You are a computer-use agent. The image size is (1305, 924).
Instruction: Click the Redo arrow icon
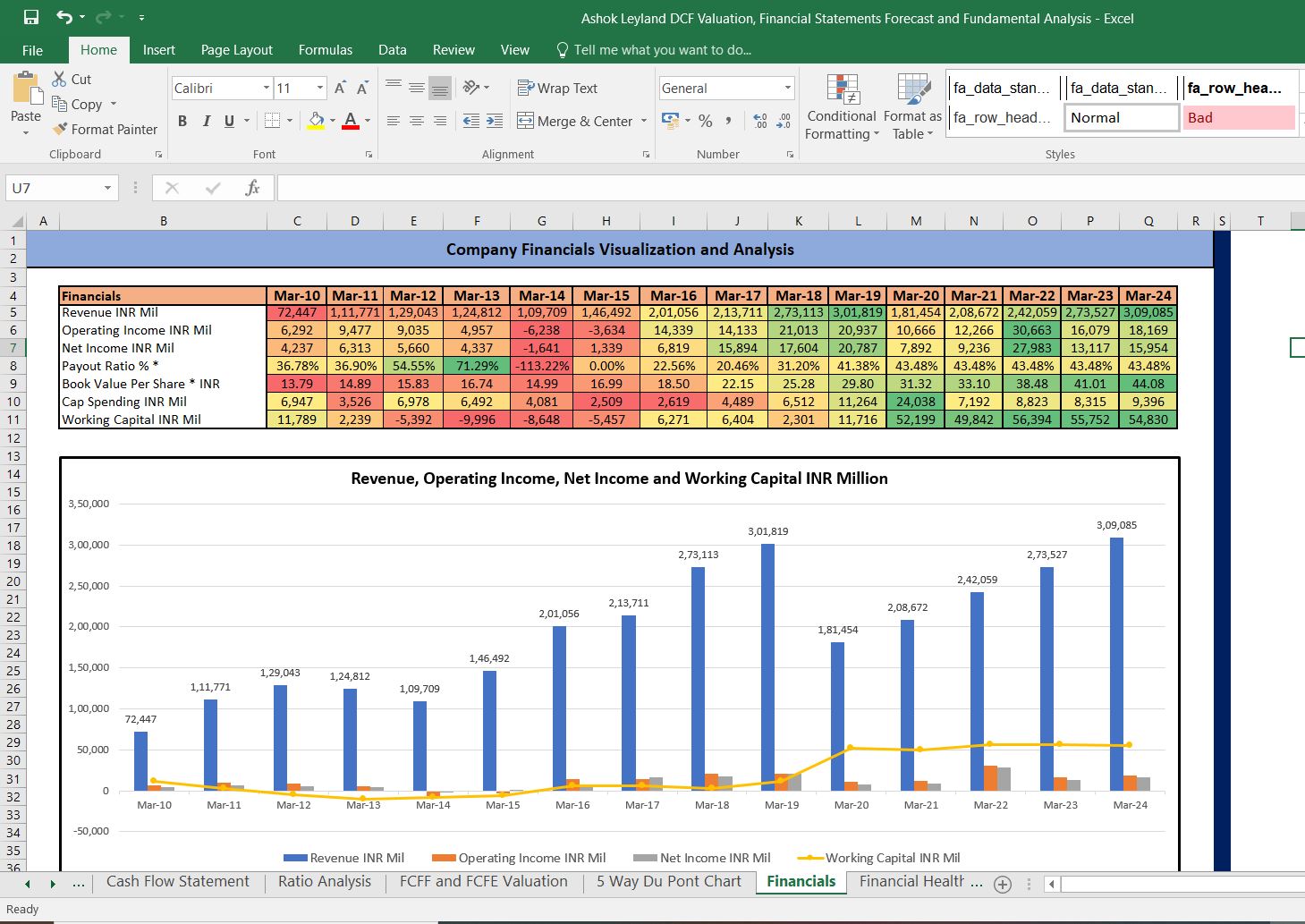(103, 17)
